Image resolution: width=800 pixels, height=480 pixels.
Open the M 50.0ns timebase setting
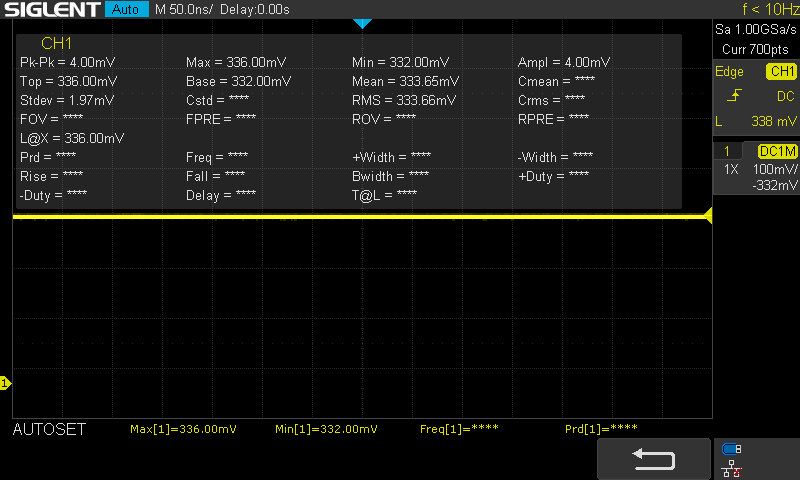coord(184,9)
